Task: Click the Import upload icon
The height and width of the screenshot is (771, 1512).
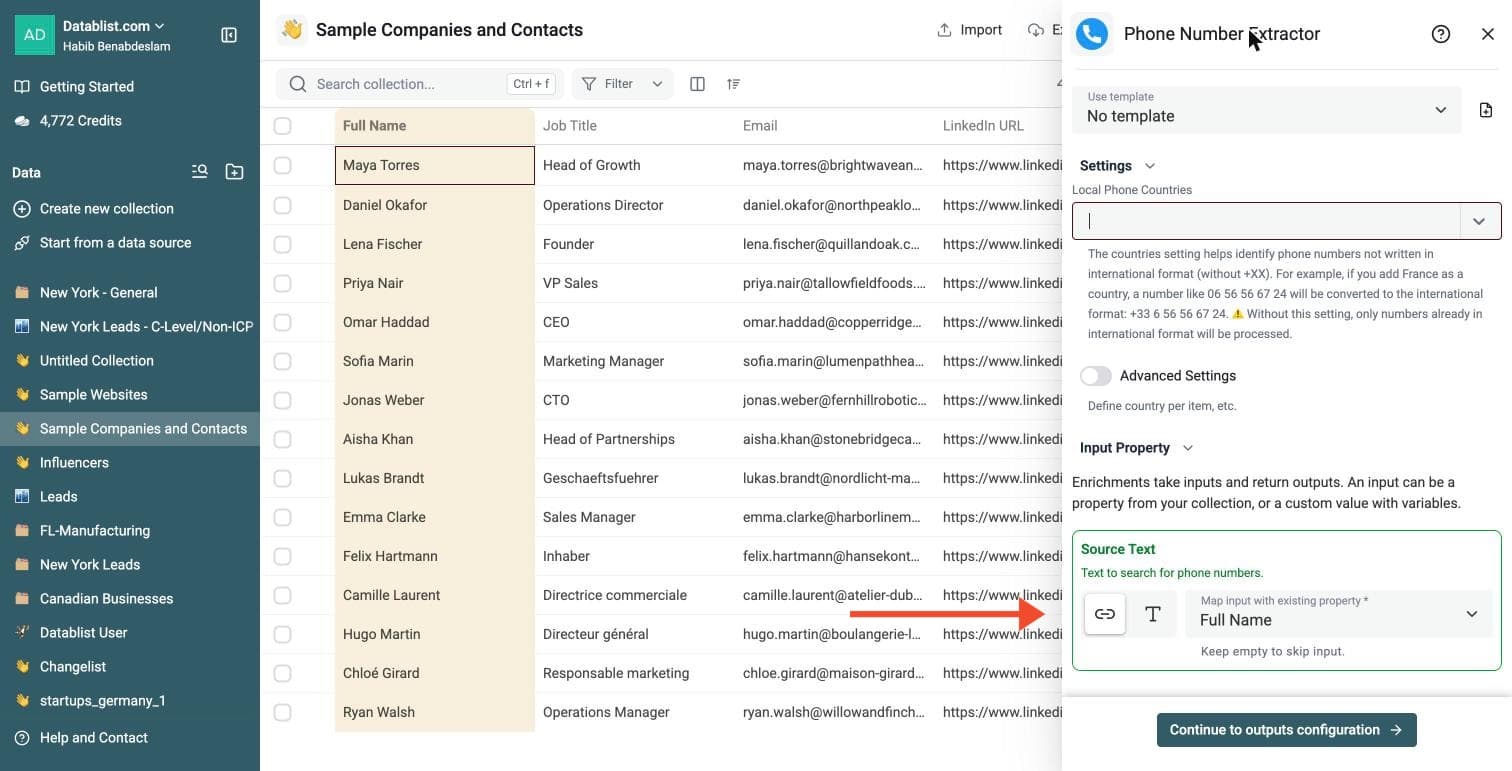Action: pos(944,30)
